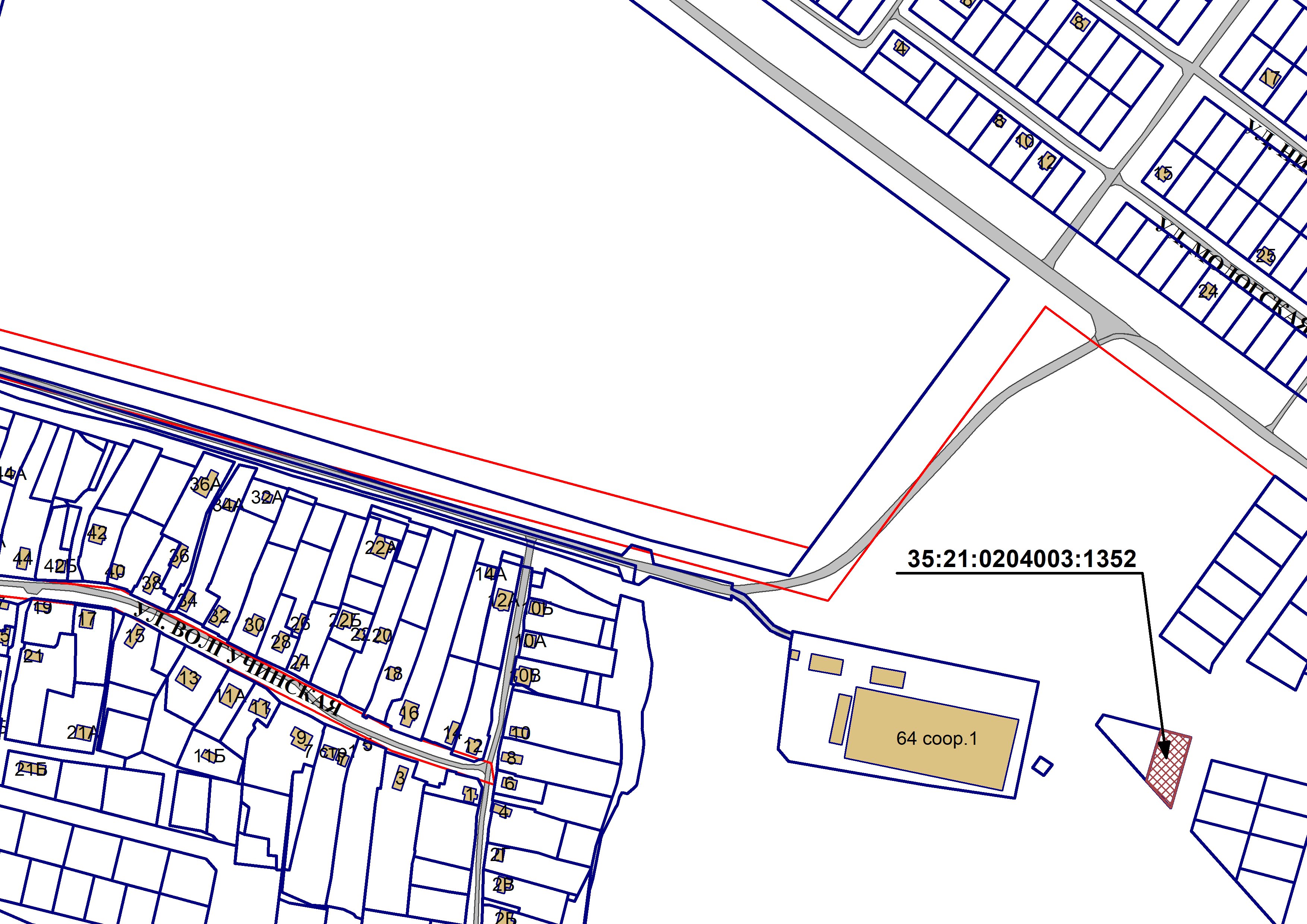
Task: Select house number 36А
Action: click(x=206, y=484)
